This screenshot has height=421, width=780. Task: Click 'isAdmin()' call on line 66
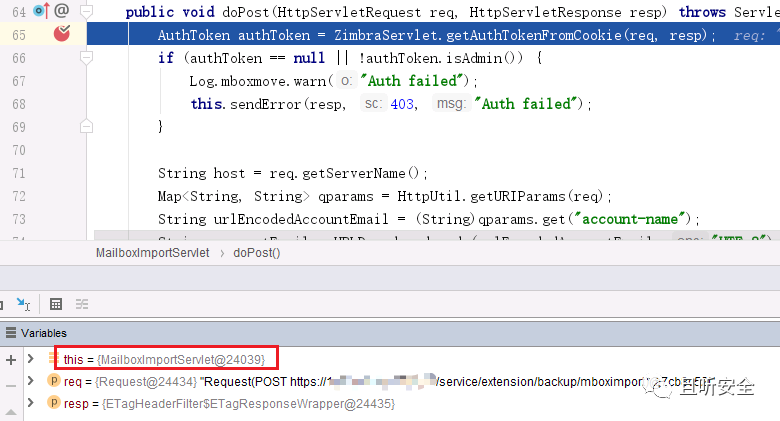[484, 58]
